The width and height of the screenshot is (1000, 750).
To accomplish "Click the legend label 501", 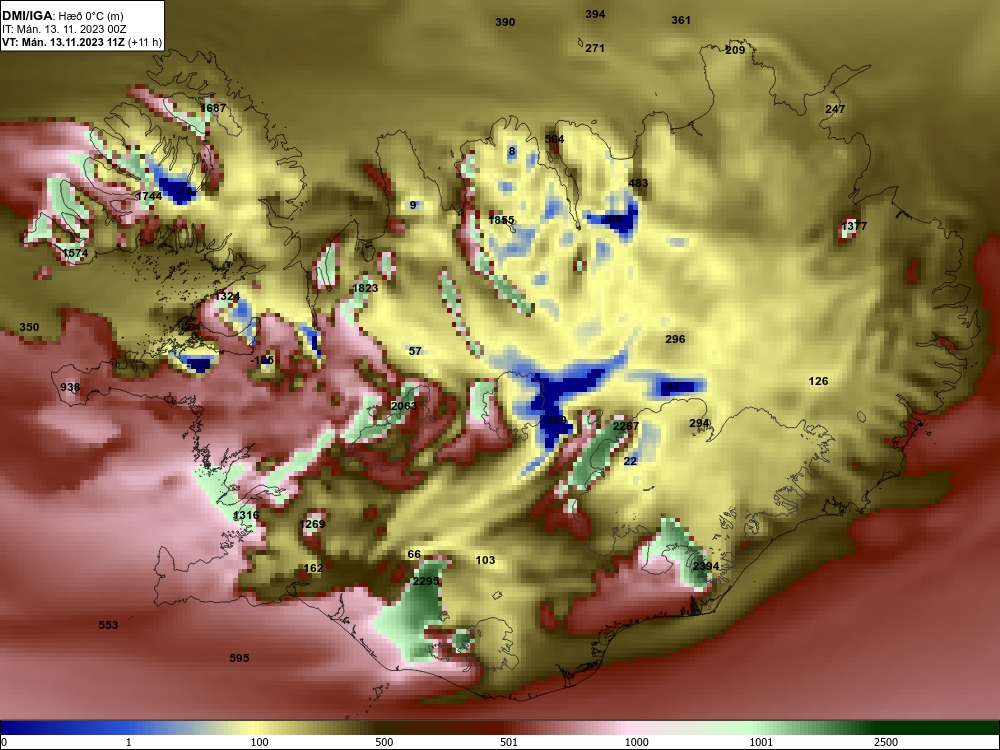I will point(509,742).
